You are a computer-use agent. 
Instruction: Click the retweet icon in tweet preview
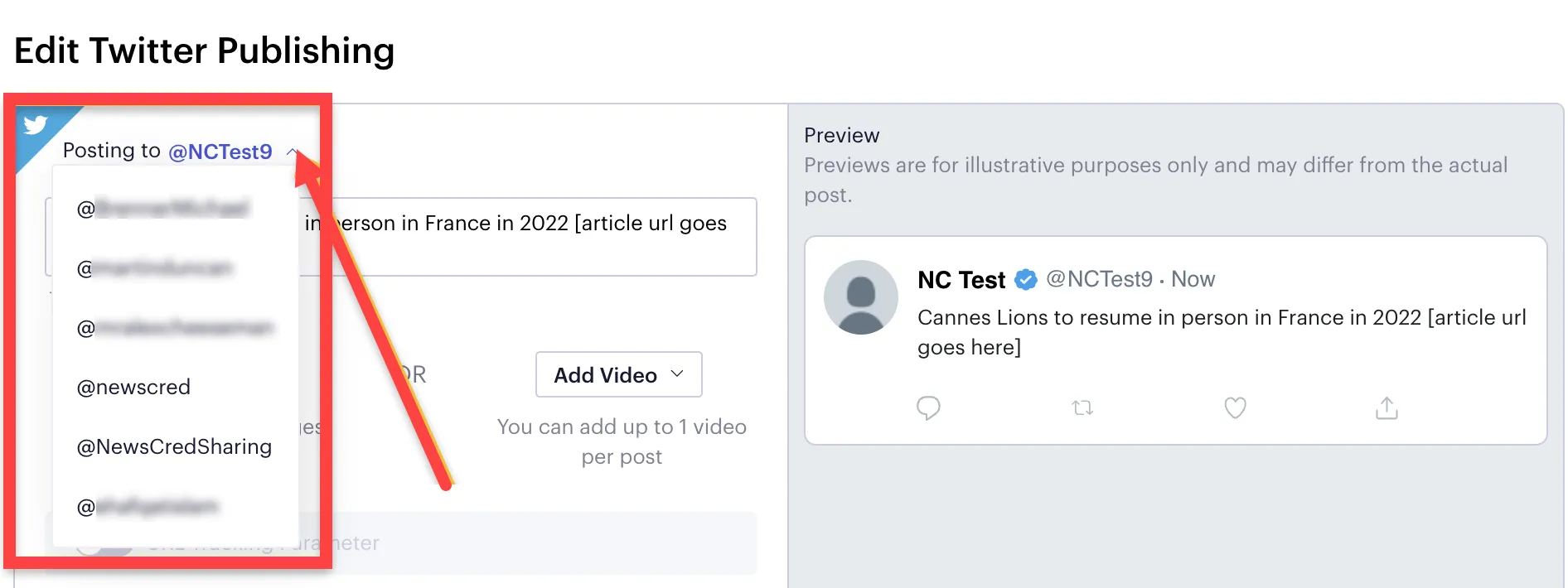tap(1082, 407)
